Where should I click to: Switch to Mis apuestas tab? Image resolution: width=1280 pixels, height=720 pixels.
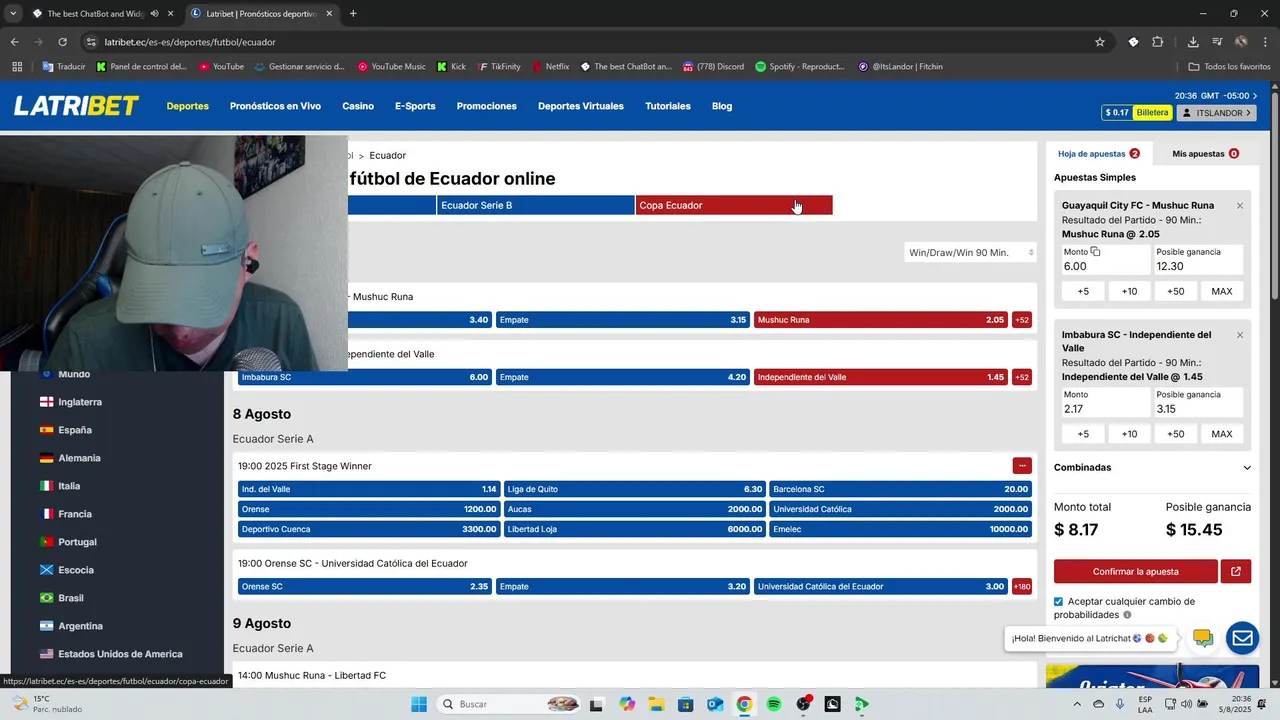pos(1205,154)
